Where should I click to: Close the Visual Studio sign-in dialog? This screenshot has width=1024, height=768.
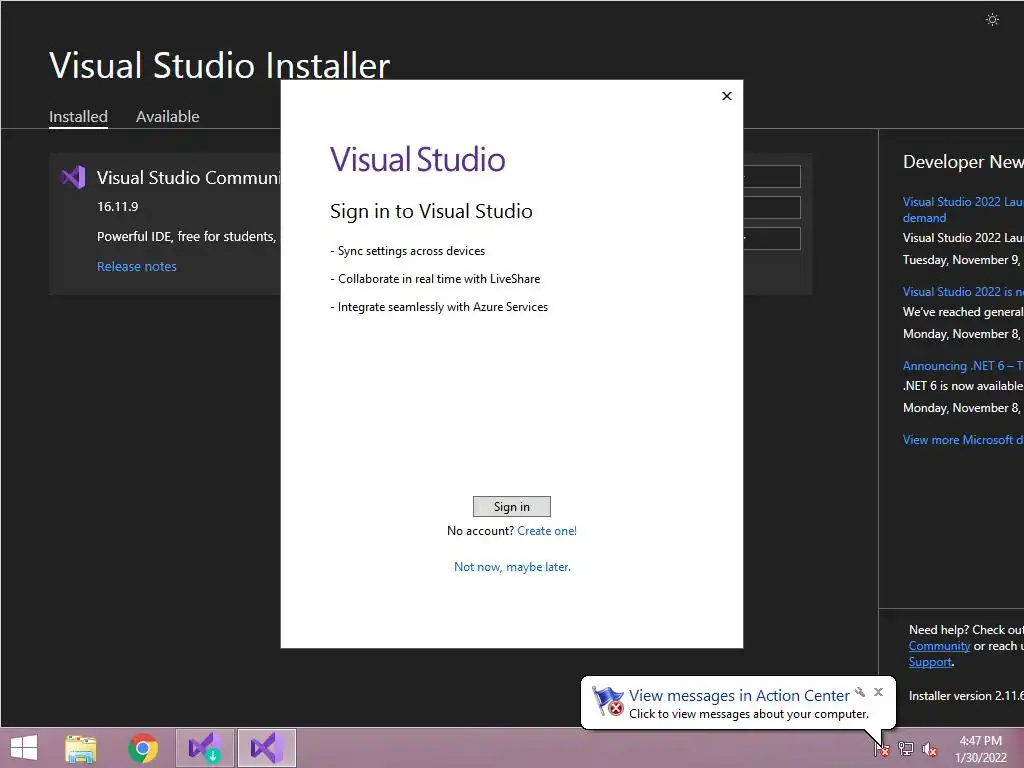pos(727,96)
